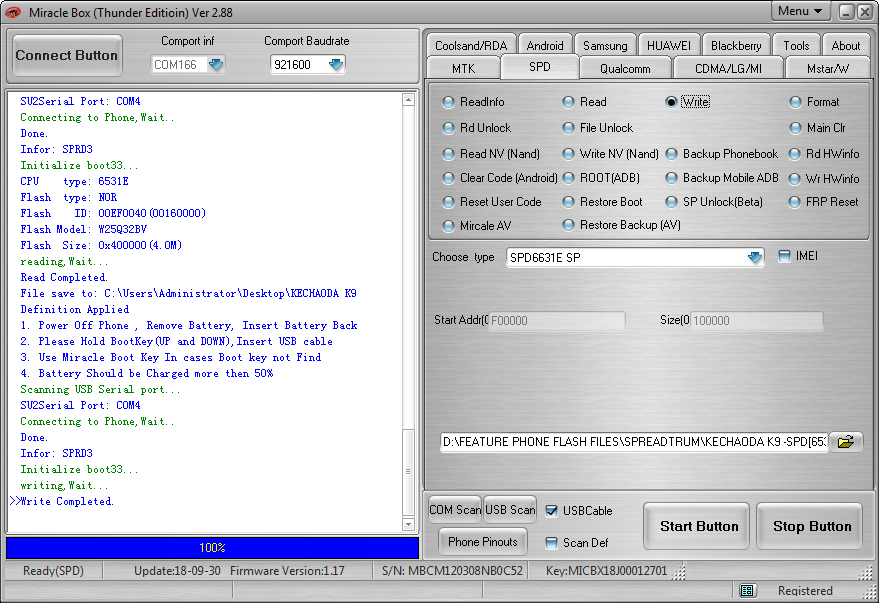Click the 'Write Completed.' log line
Image resolution: width=879 pixels, height=603 pixels.
(67, 501)
